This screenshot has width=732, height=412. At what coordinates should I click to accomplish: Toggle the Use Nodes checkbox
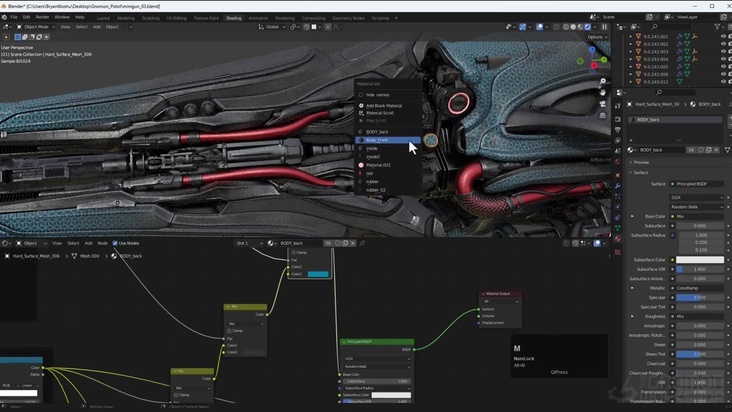pyautogui.click(x=115, y=243)
